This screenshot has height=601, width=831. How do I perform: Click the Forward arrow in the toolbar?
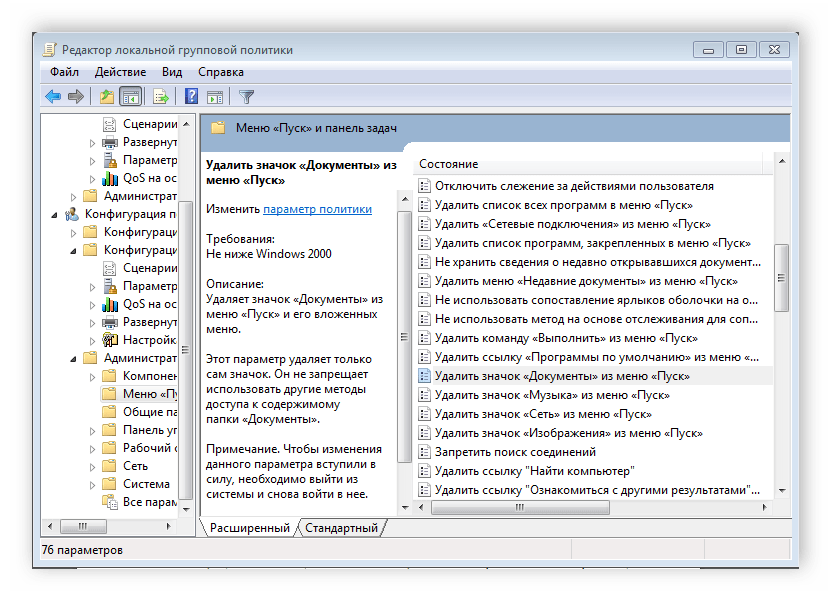[x=75, y=97]
